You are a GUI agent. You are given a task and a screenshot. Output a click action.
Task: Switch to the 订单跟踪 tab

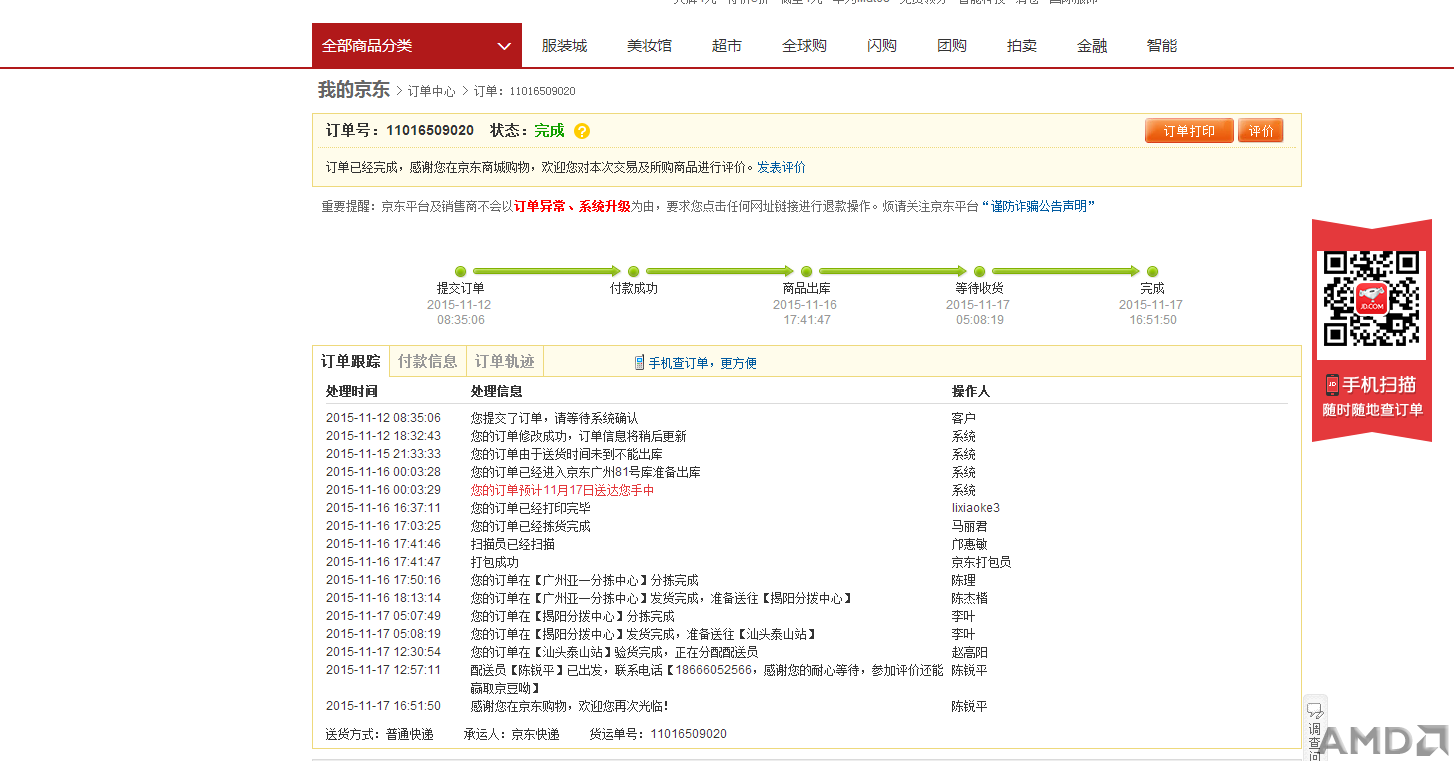coord(350,361)
